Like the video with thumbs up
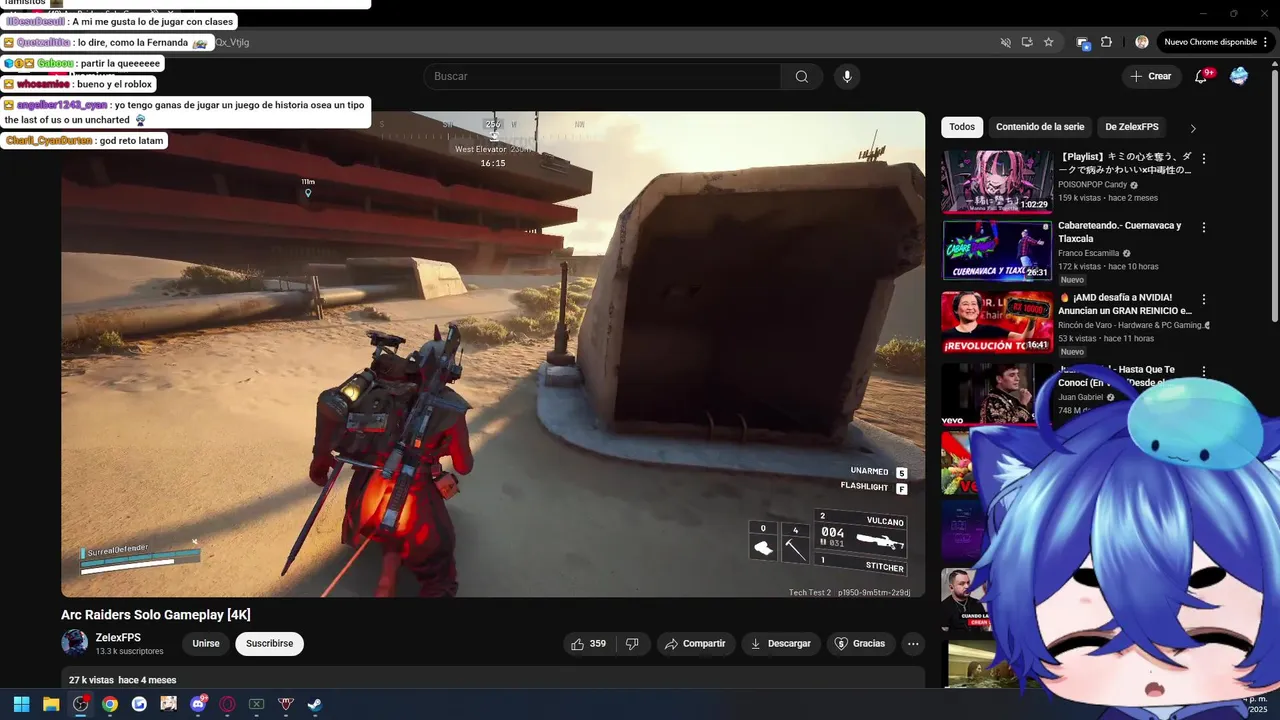Image resolution: width=1280 pixels, height=720 pixels. 577,644
